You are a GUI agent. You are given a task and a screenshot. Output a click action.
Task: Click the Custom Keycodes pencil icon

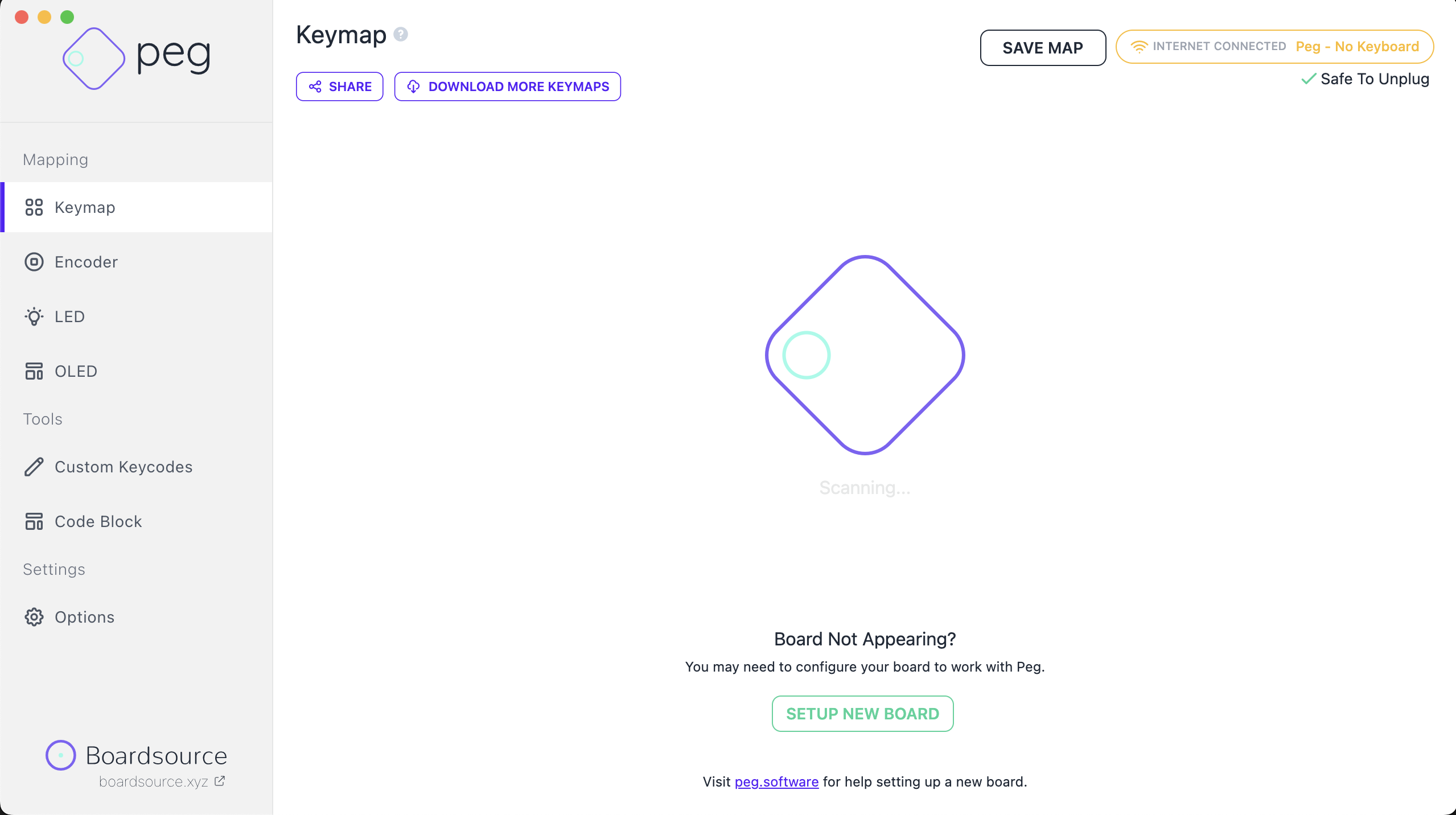(x=34, y=467)
